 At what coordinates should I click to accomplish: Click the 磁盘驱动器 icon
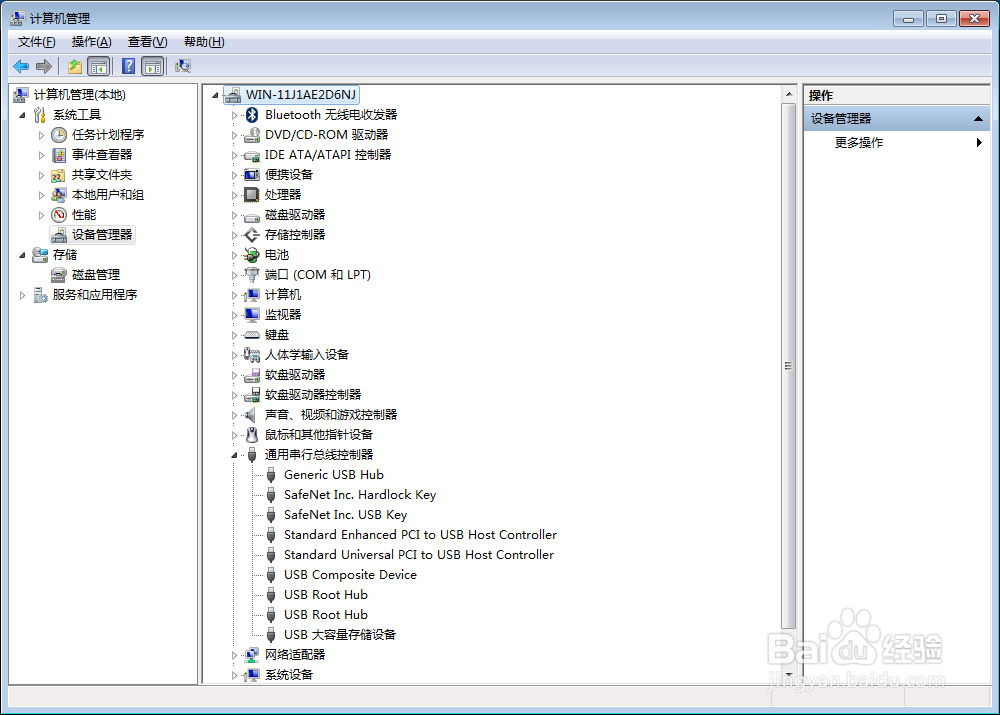pos(252,215)
